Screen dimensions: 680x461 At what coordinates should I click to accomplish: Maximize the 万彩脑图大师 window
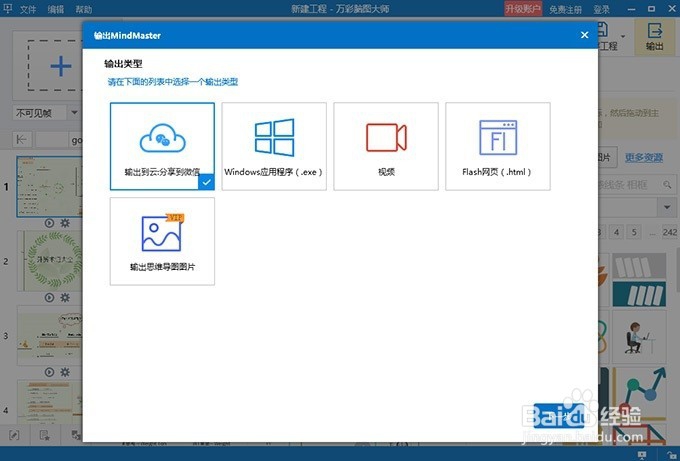[651, 9]
